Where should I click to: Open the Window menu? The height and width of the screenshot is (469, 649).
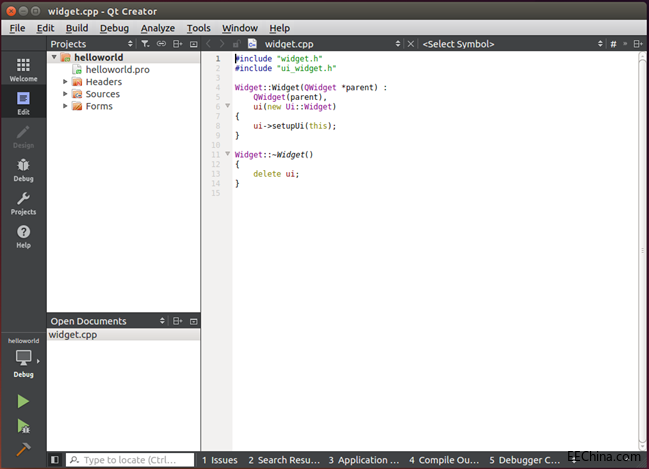click(x=240, y=28)
